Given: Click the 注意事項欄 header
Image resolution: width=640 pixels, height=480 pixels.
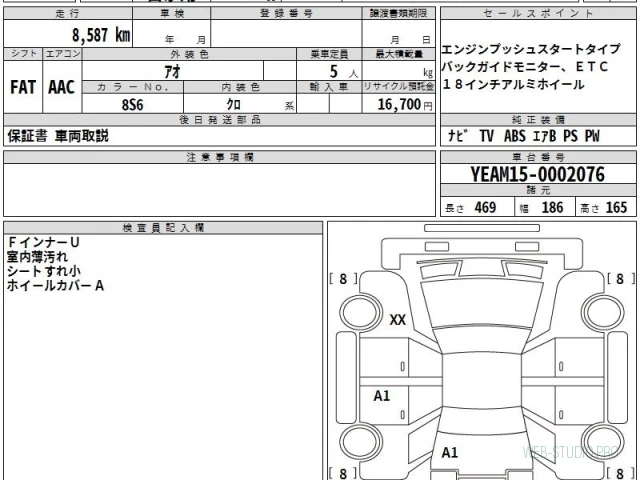Looking at the screenshot, I should pyautogui.click(x=220, y=157).
